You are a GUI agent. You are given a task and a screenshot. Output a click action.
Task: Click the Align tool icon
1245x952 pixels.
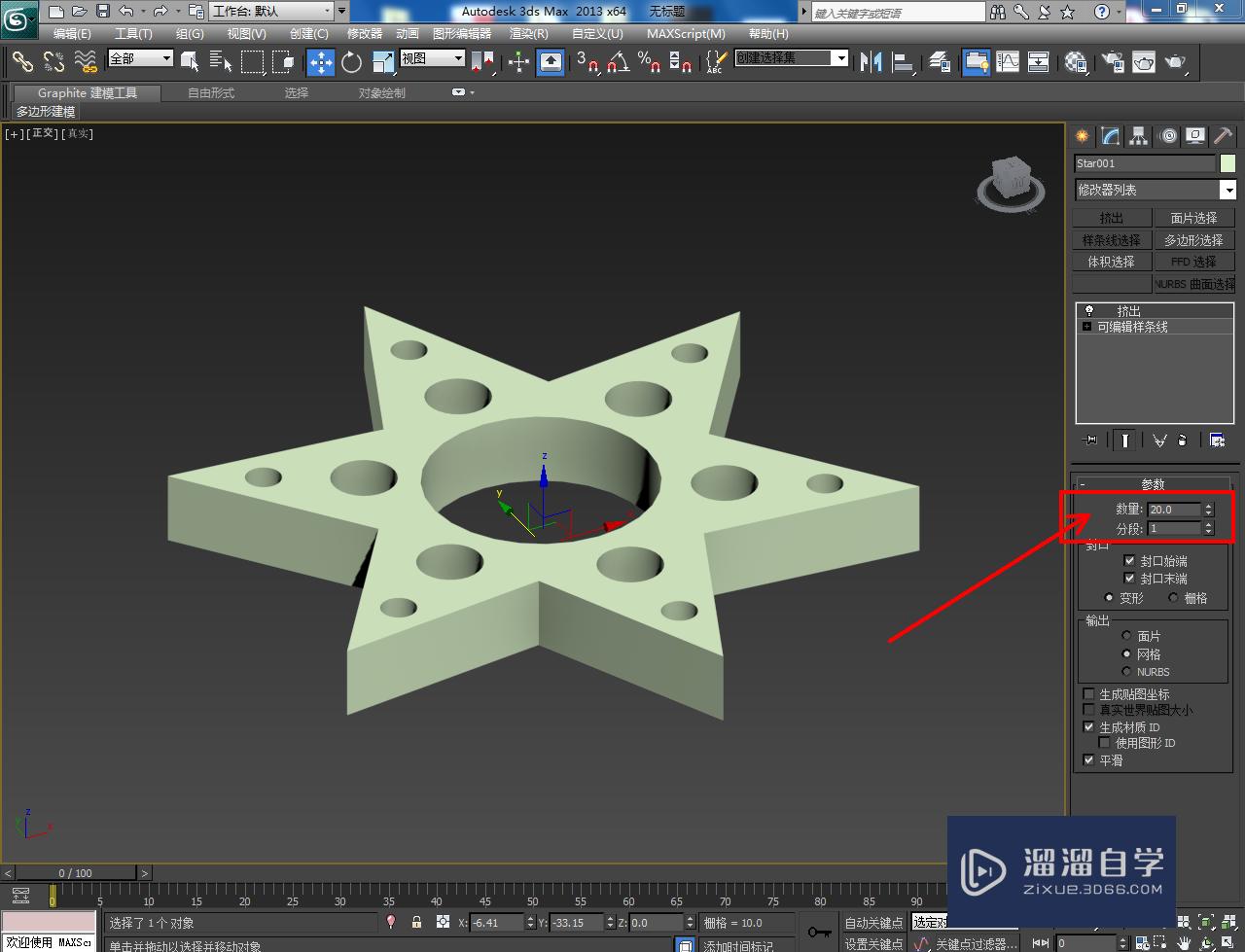click(x=904, y=62)
